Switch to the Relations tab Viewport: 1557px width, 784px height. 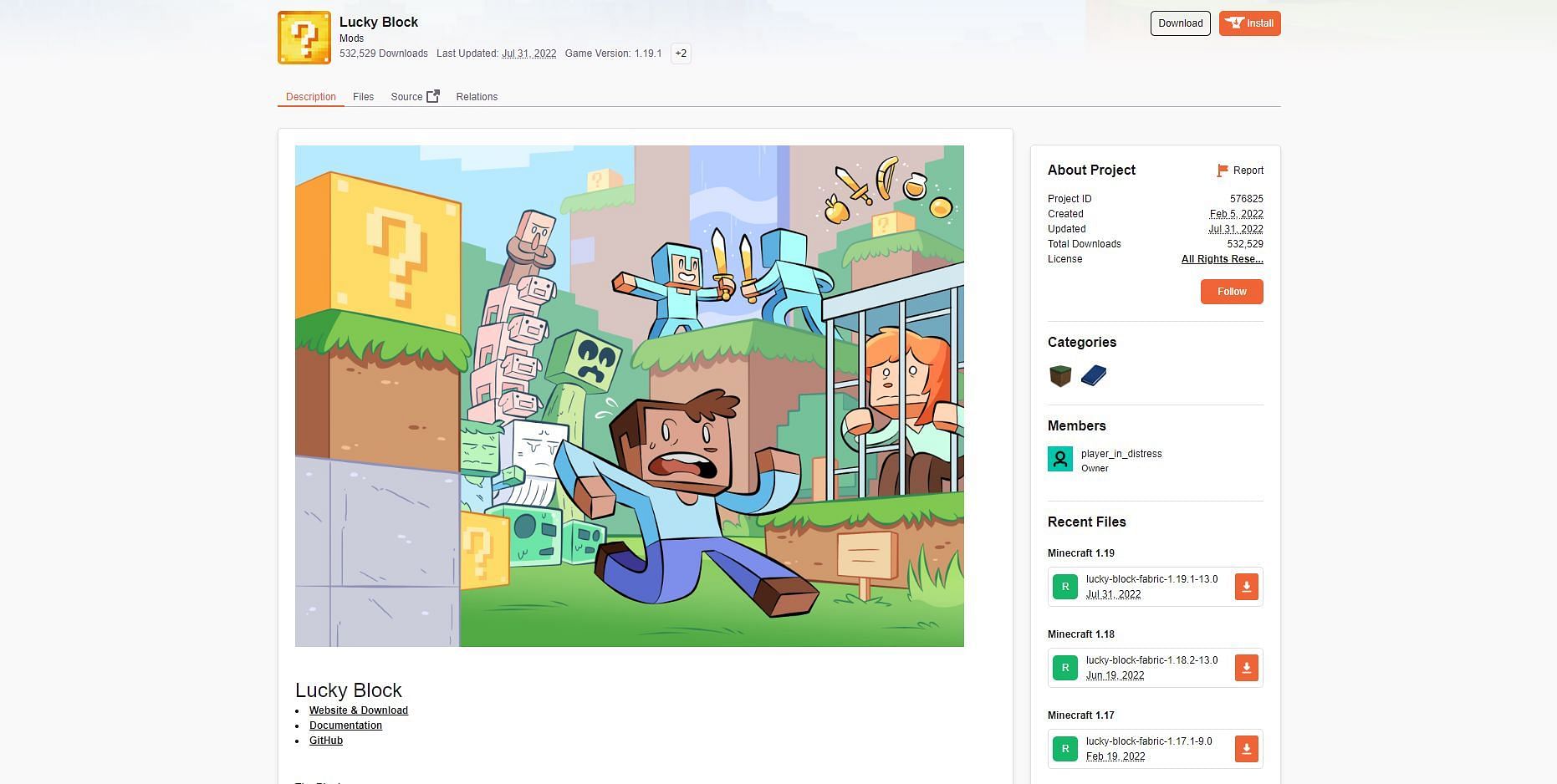[477, 97]
